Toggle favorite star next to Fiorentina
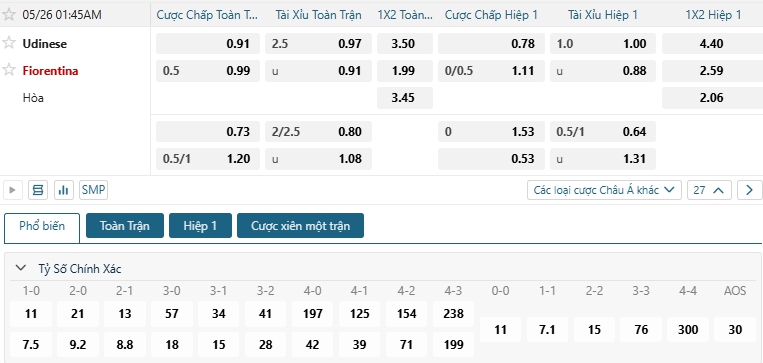This screenshot has width=763, height=363. pos(8,70)
